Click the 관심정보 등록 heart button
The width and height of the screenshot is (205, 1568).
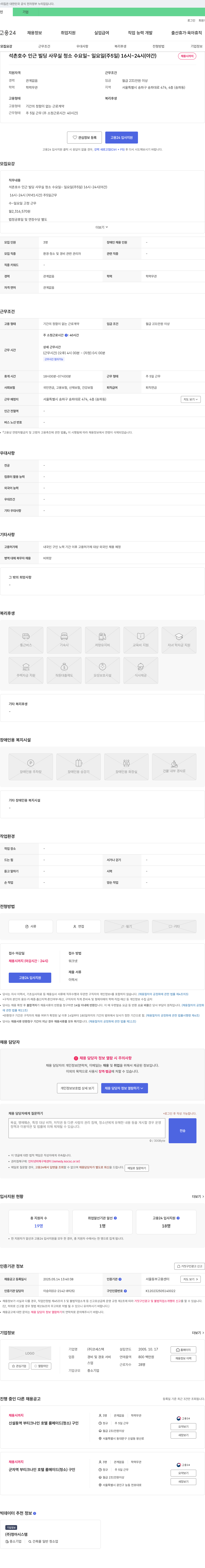click(84, 138)
